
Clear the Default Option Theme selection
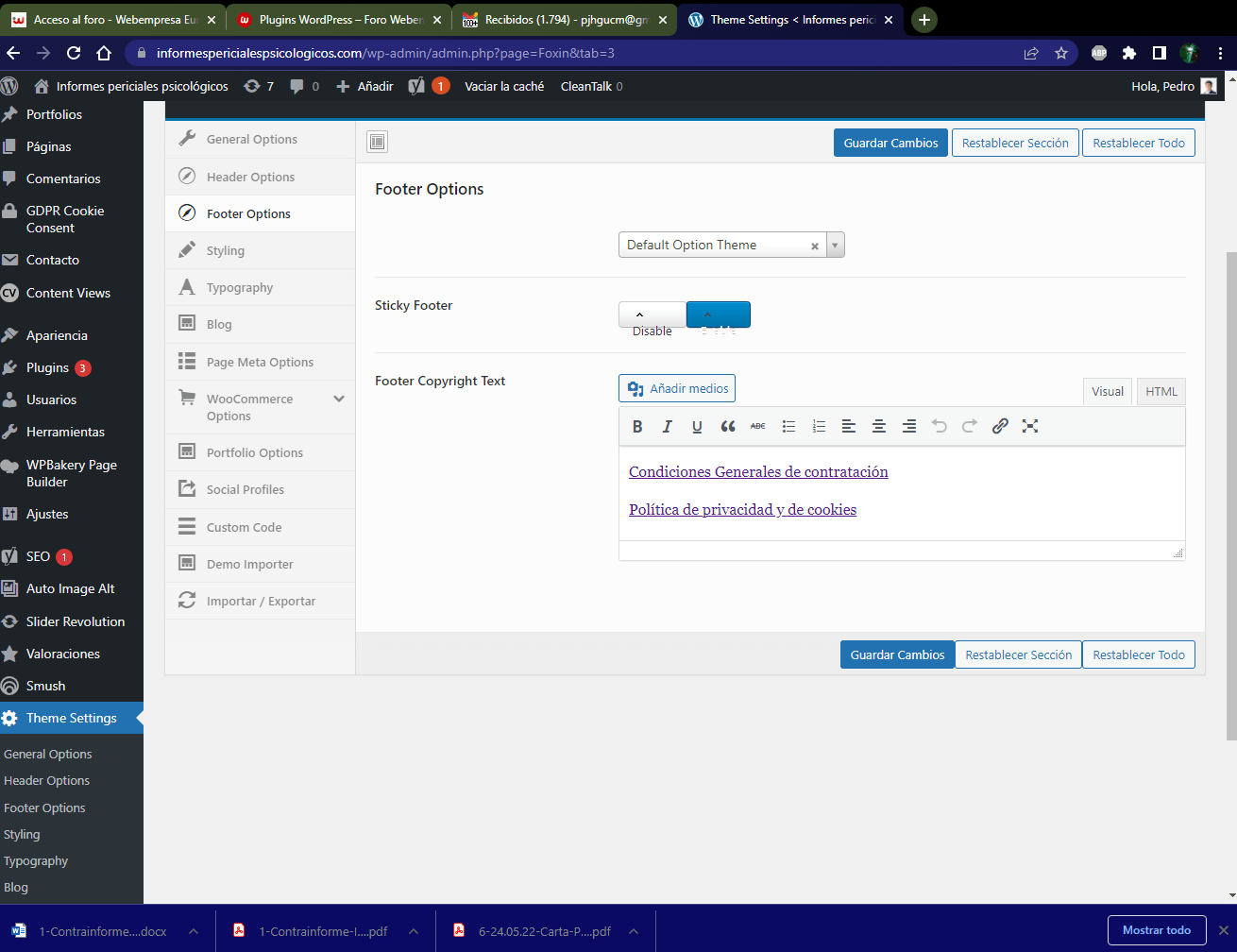coord(815,246)
